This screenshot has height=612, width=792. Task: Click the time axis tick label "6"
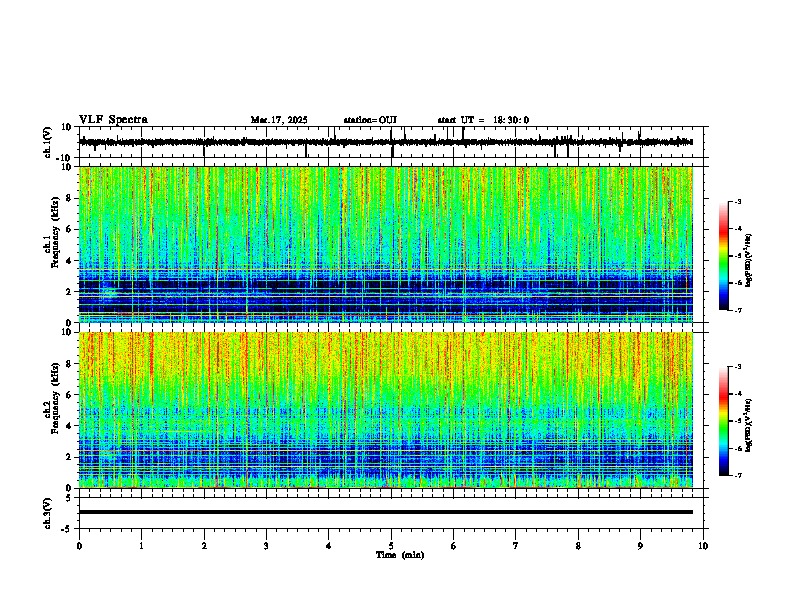454,546
